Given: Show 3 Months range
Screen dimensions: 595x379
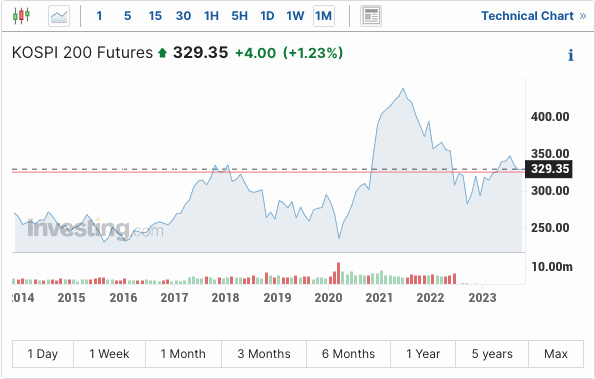Looking at the screenshot, I should click(264, 354).
